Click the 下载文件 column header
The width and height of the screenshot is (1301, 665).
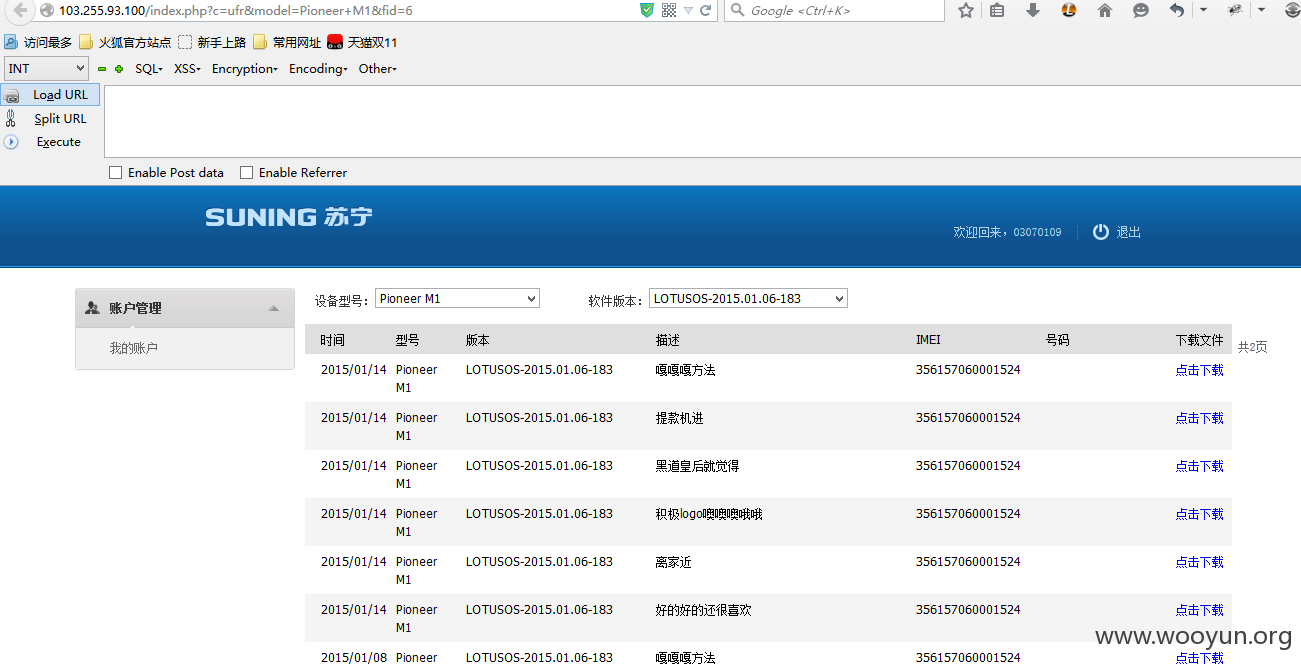click(1199, 340)
